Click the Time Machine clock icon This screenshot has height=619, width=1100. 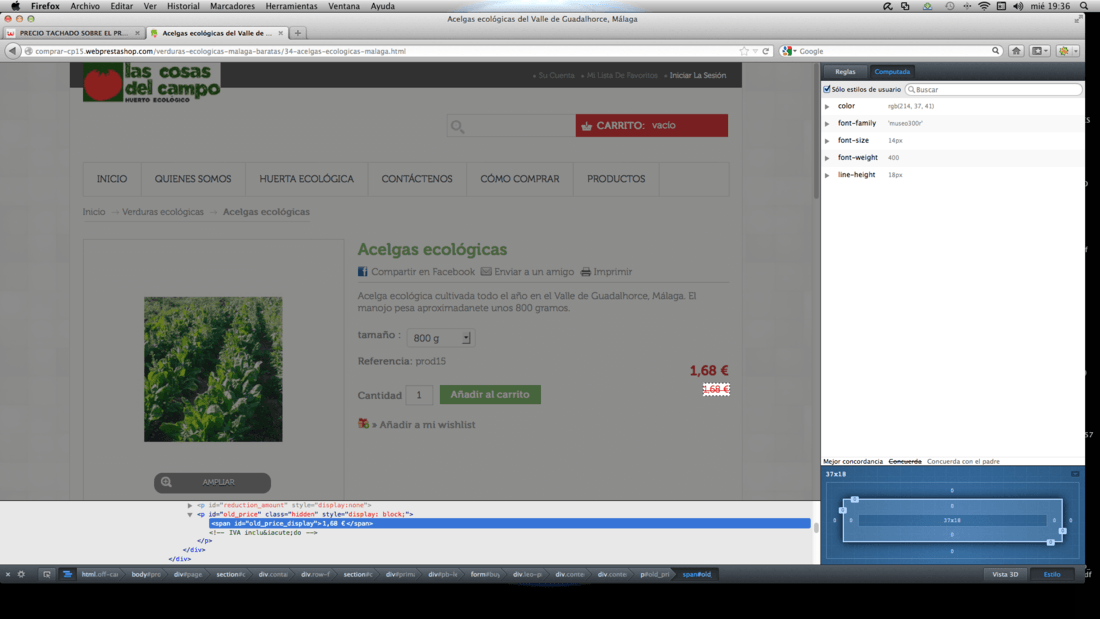pos(949,6)
